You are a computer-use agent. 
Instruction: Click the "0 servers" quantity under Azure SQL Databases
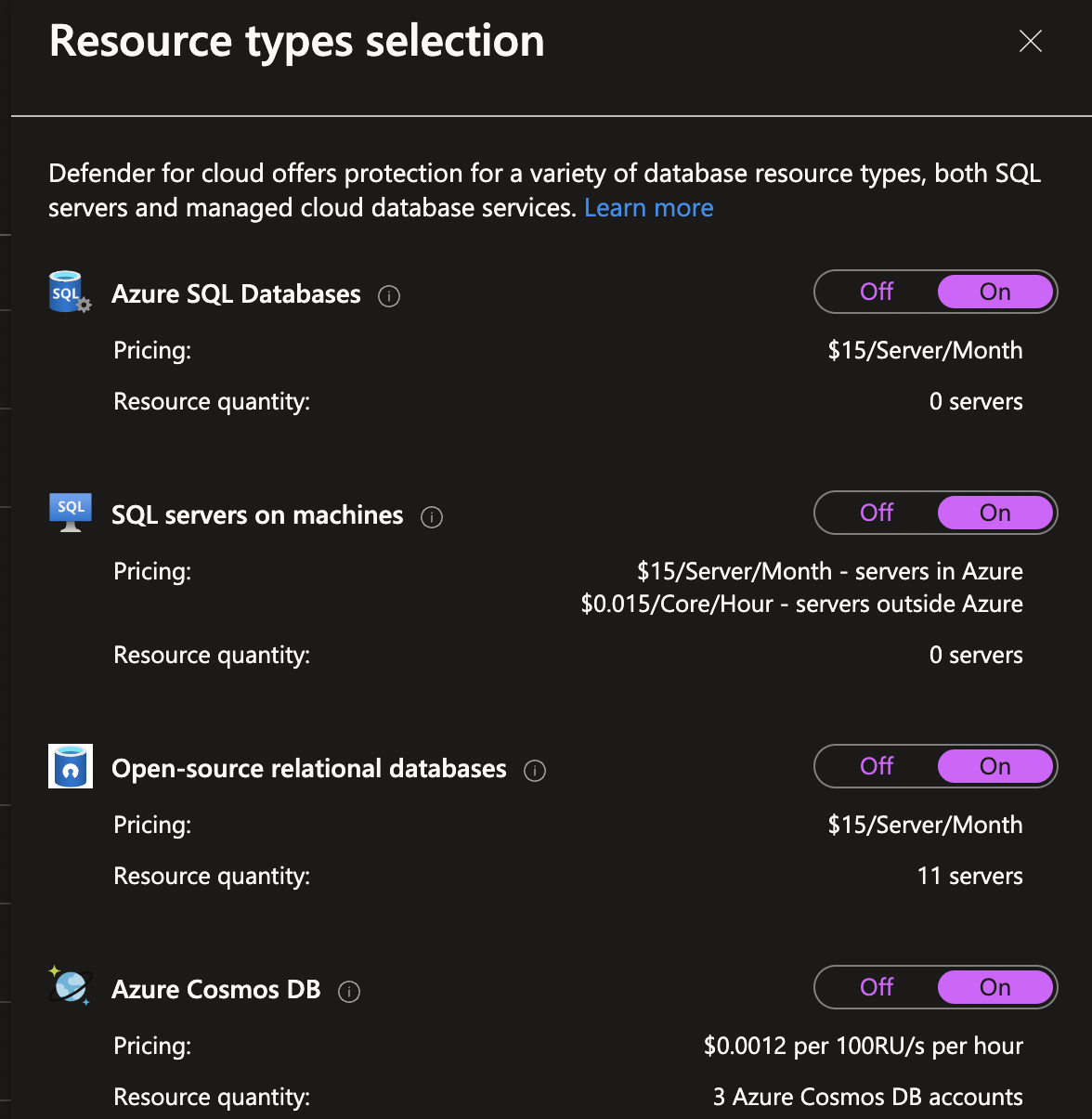(x=976, y=401)
